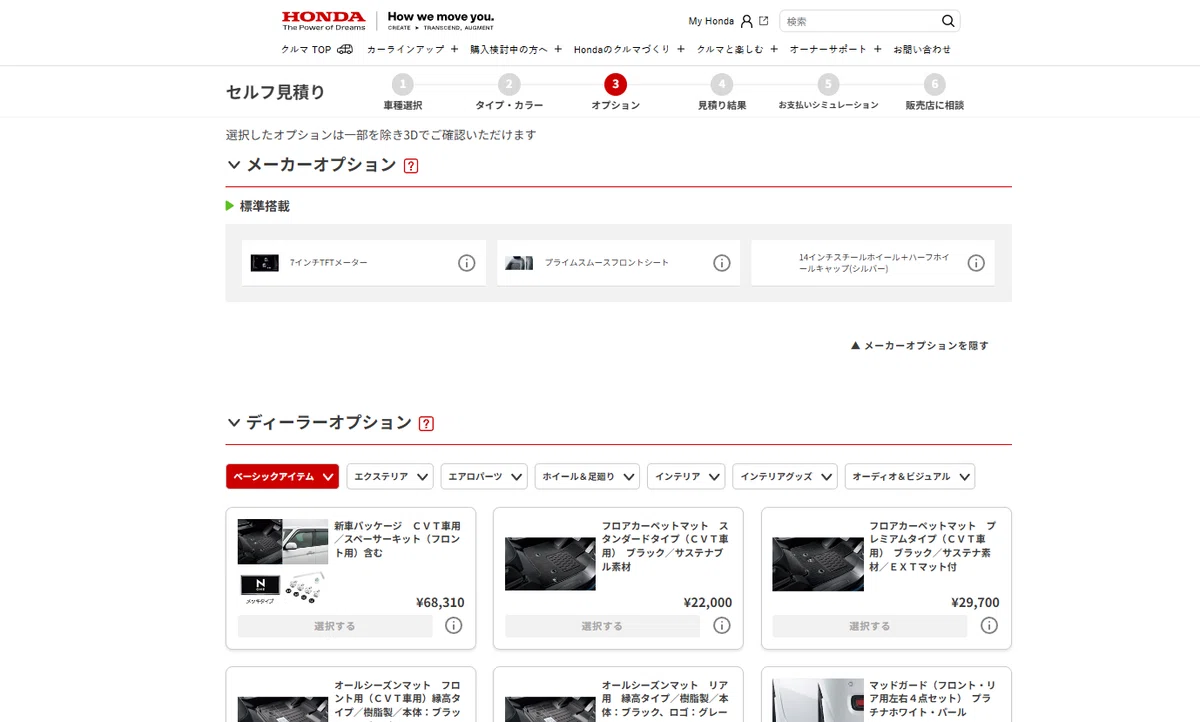Open the ホイール&足廻り category dropdown
Screen dimensions: 1200x722
587,477
